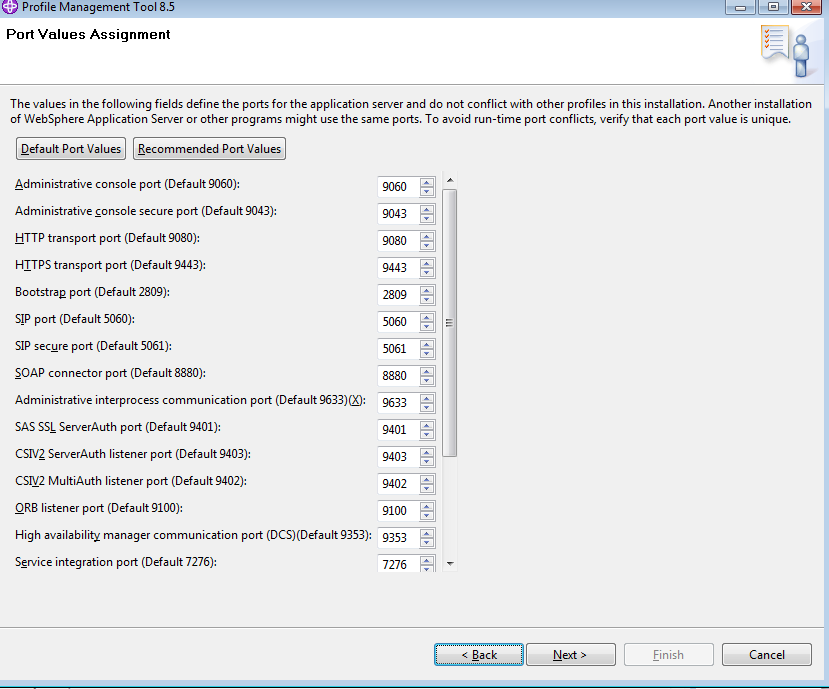Decrement the SOAP connector port 8880

pyautogui.click(x=427, y=380)
